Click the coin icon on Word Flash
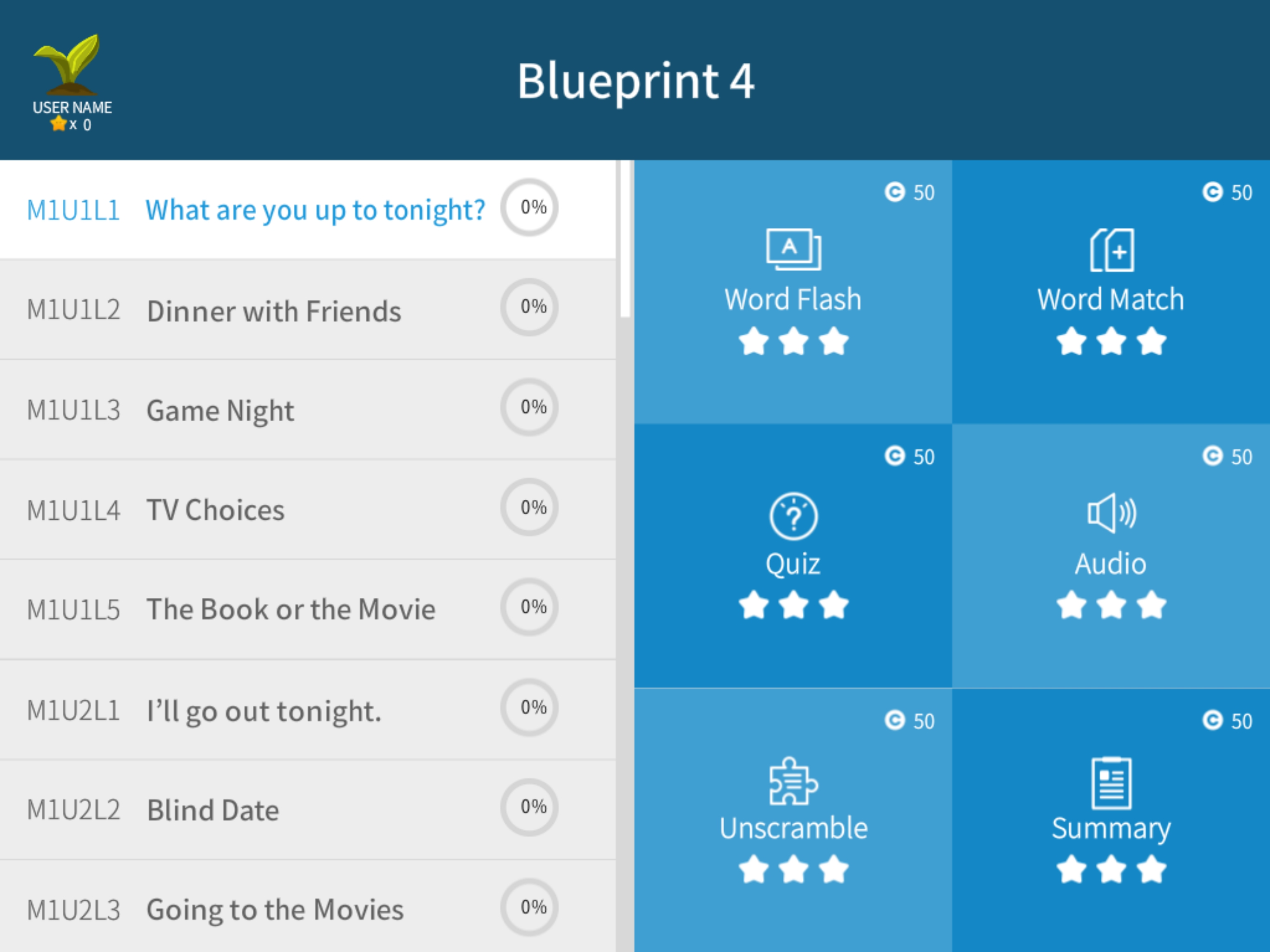 pyautogui.click(x=894, y=192)
